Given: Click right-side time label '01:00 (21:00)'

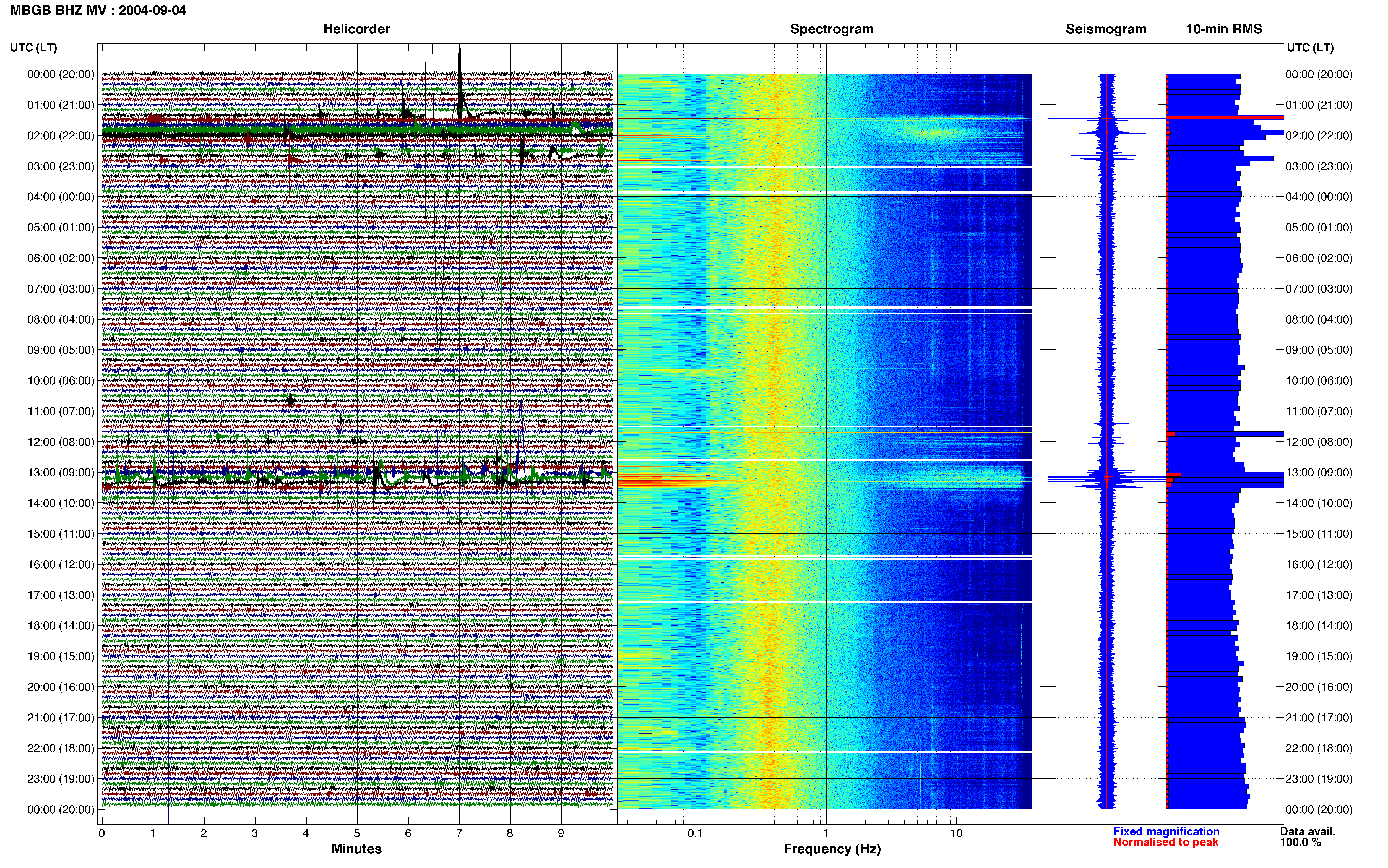Looking at the screenshot, I should pyautogui.click(x=1319, y=105).
